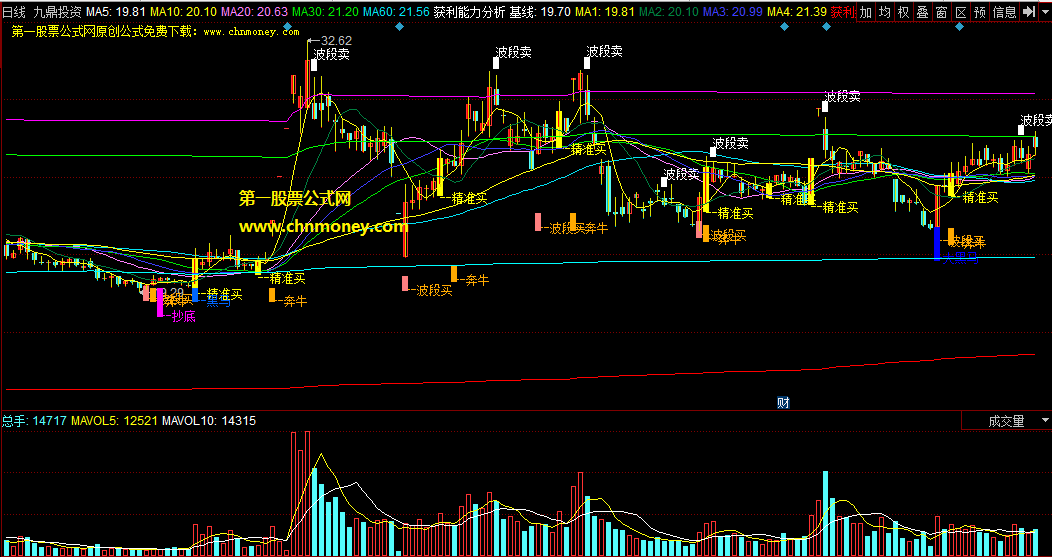Click the 财 financial info marker
Image resolution: width=1052 pixels, height=557 pixels.
click(x=782, y=403)
